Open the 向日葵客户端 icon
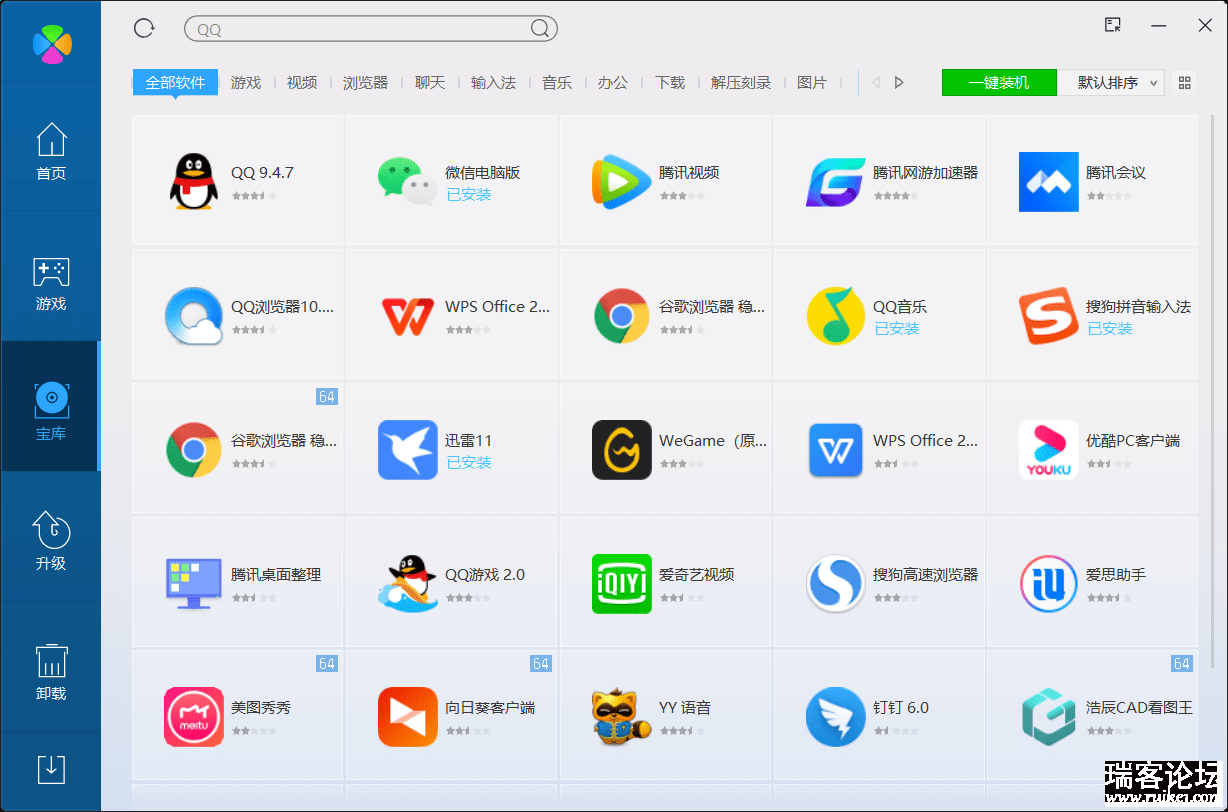 point(407,717)
